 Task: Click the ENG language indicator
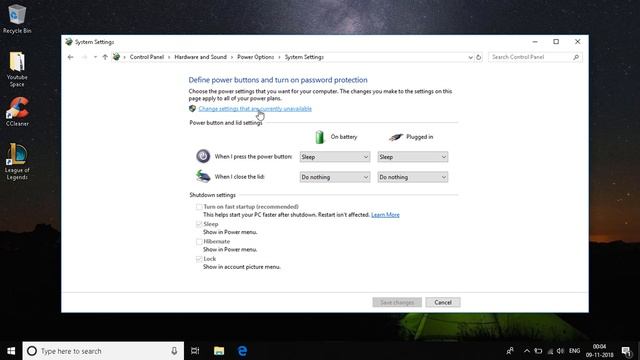[575, 351]
